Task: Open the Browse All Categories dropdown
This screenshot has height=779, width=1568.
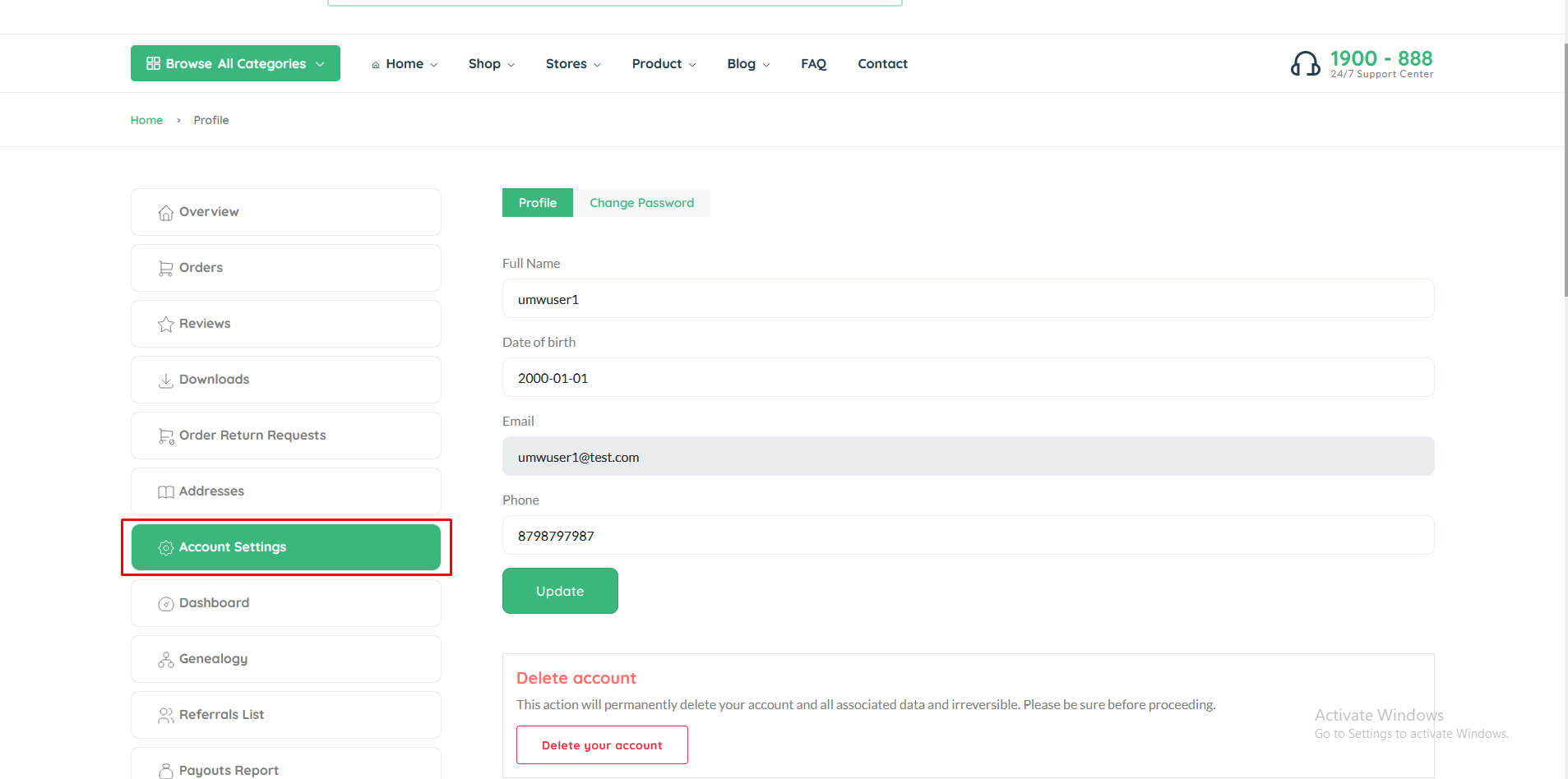Action: coord(234,62)
